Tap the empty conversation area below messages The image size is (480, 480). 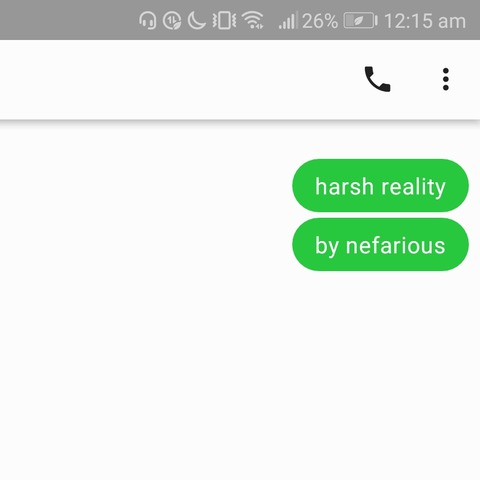click(x=240, y=373)
